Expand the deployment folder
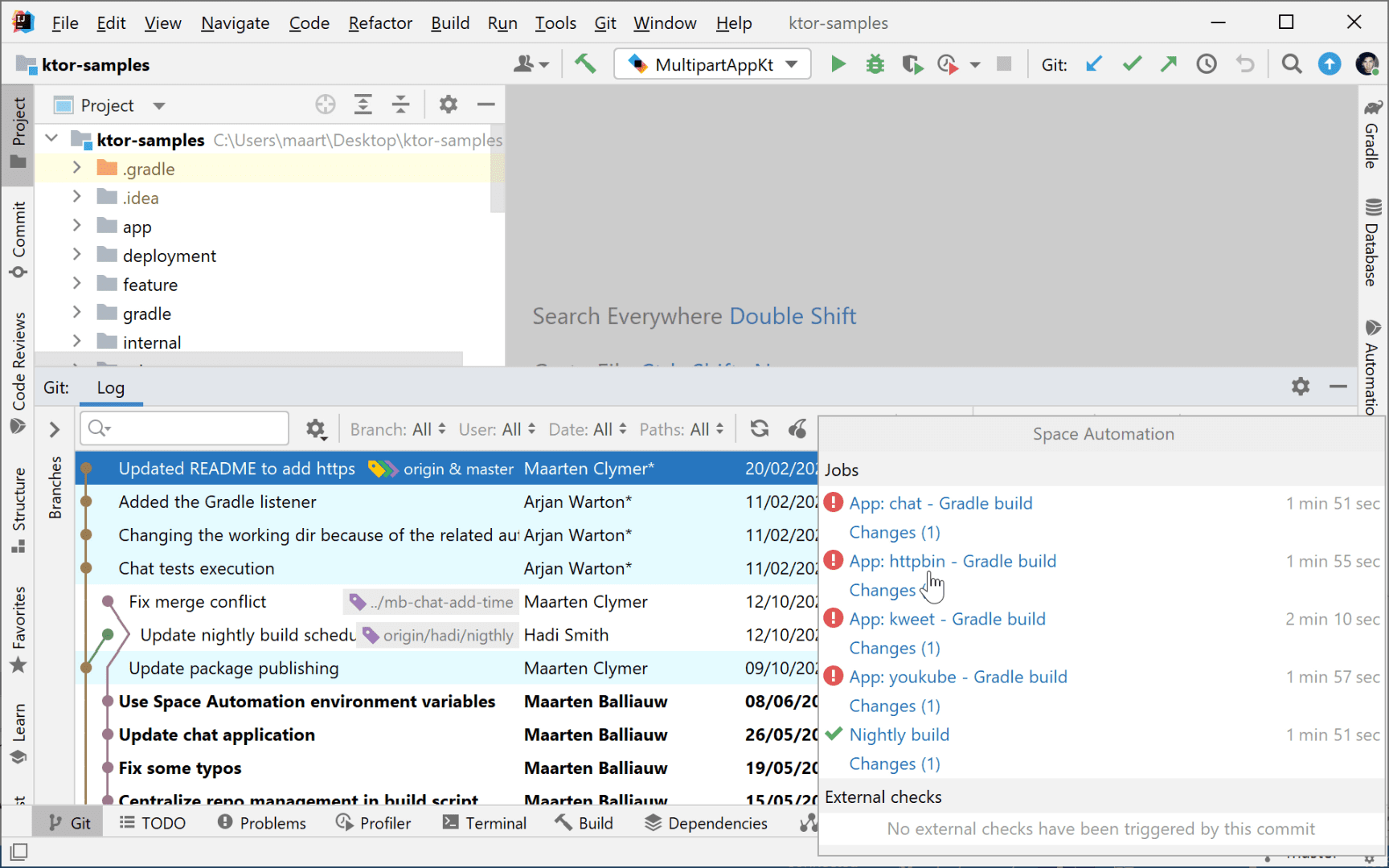Viewport: 1389px width, 868px height. (76, 255)
